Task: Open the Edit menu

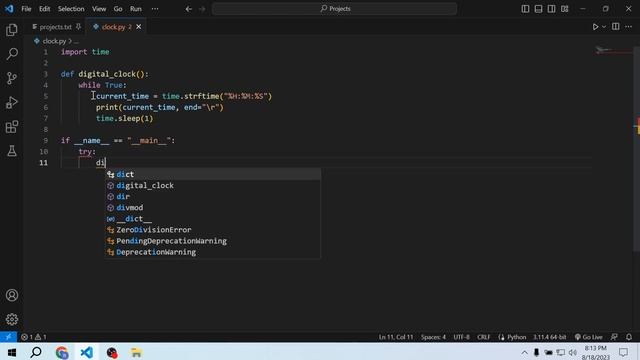Action: (44, 9)
